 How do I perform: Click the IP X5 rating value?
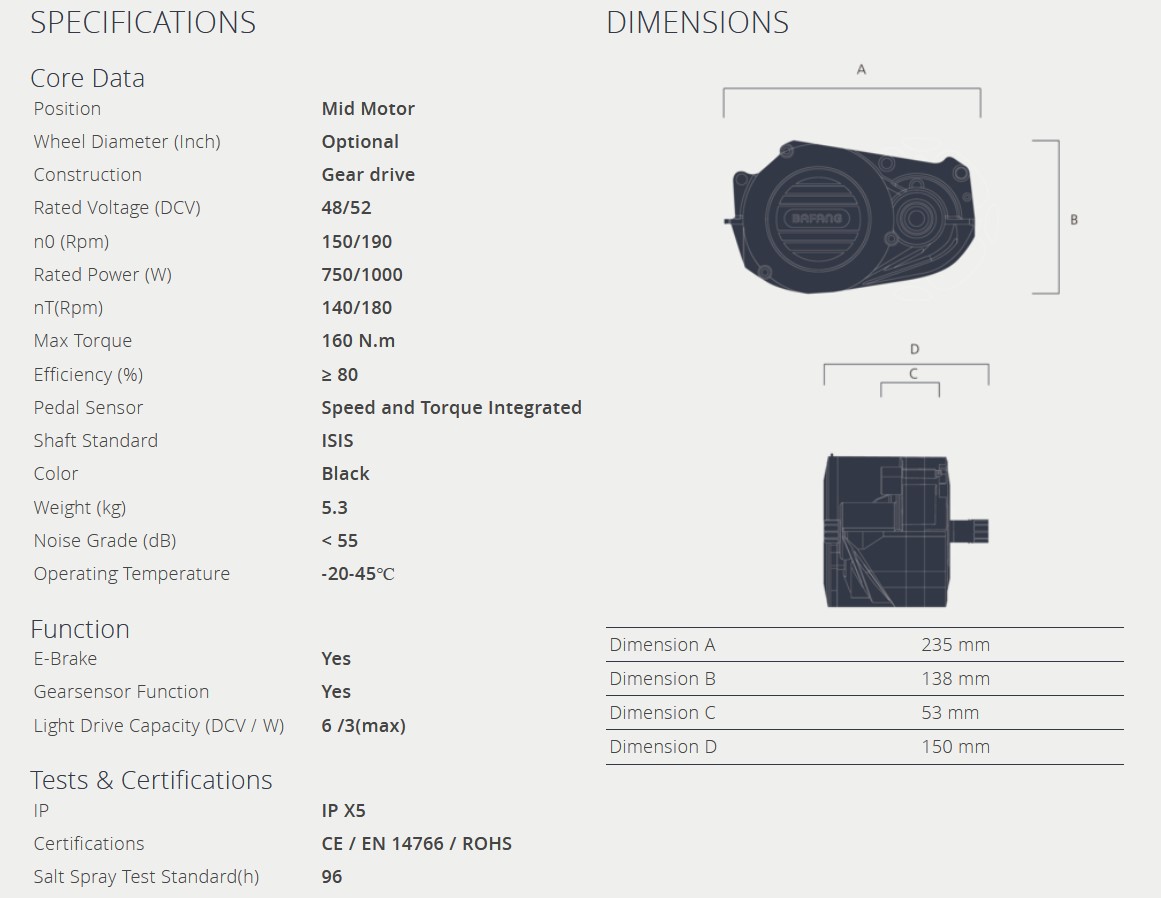click(343, 811)
